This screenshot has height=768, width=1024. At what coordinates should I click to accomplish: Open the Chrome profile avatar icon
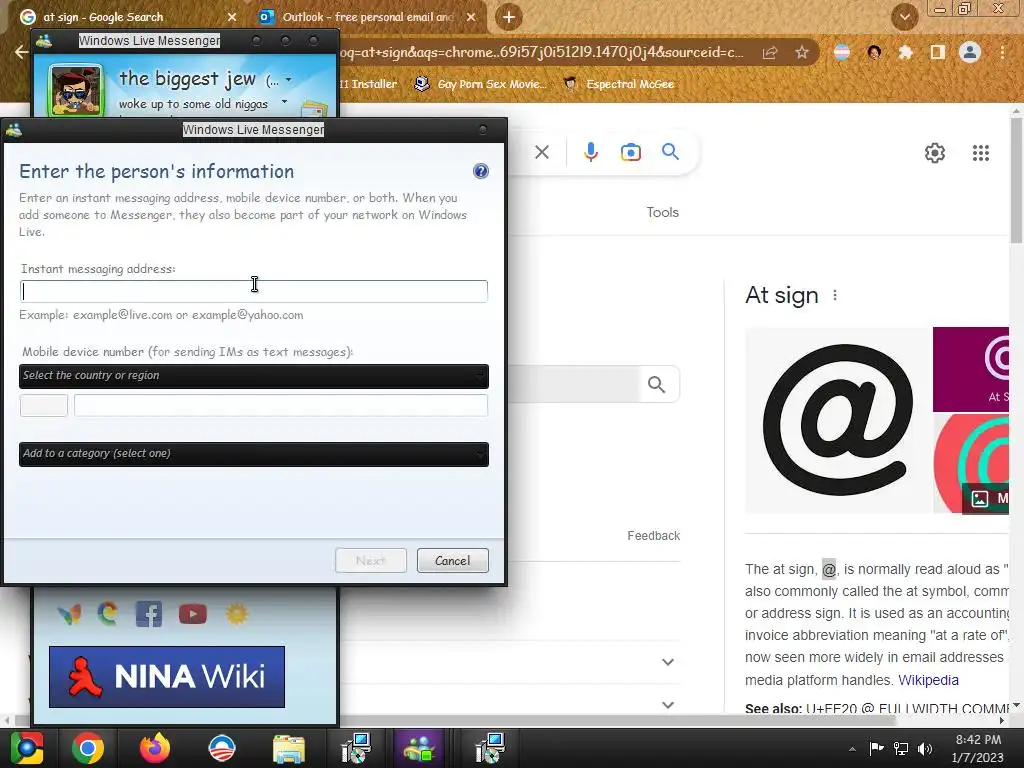pos(970,52)
